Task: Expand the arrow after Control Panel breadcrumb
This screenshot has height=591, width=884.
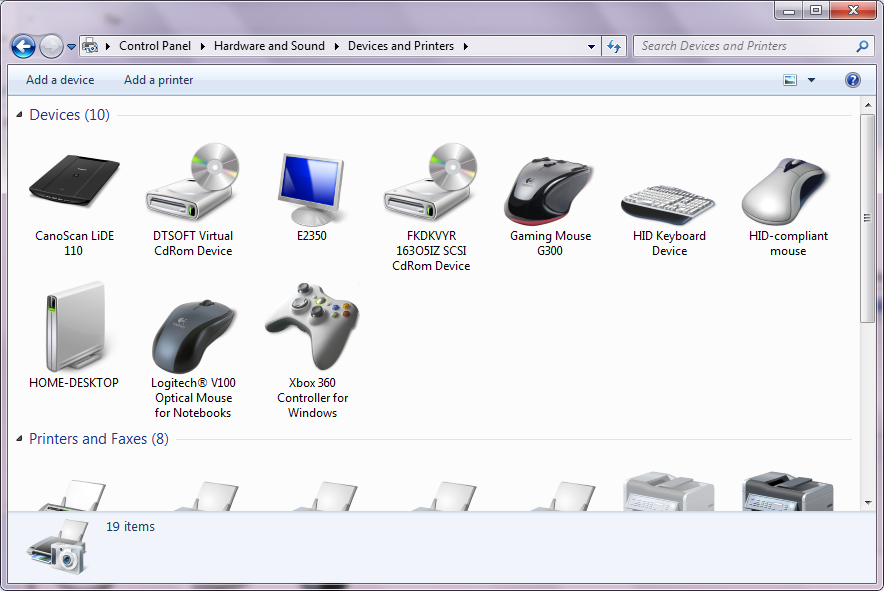Action: pos(202,46)
